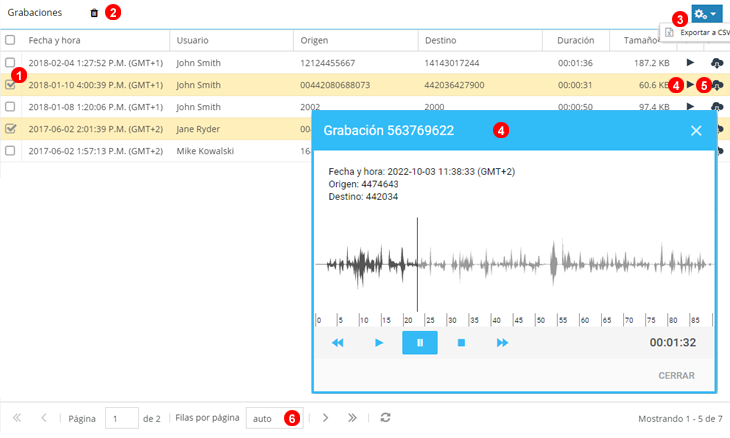Image resolution: width=730 pixels, height=438 pixels.
Task: Pause the recording playback
Action: pos(420,343)
